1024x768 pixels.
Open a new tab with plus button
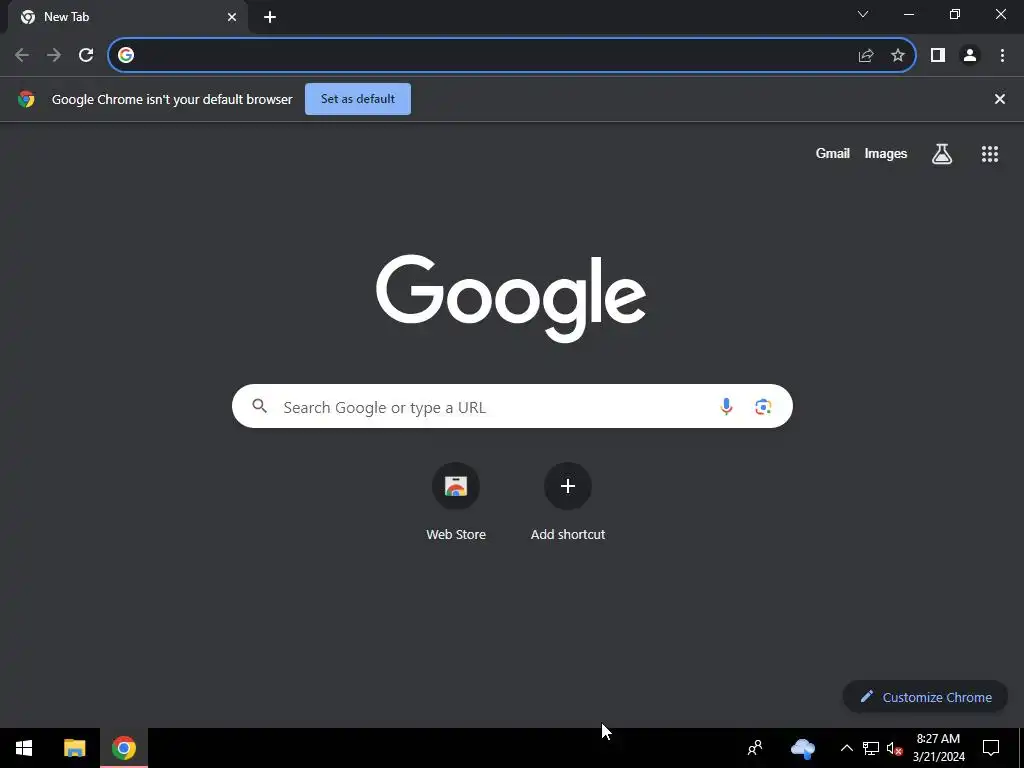(270, 18)
